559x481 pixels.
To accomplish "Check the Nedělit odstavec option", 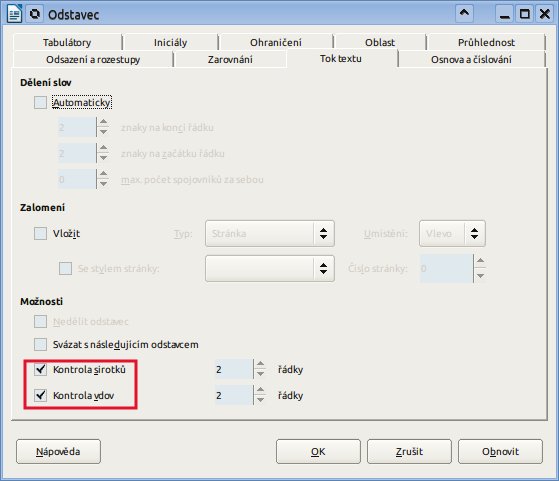I will click(x=40, y=321).
